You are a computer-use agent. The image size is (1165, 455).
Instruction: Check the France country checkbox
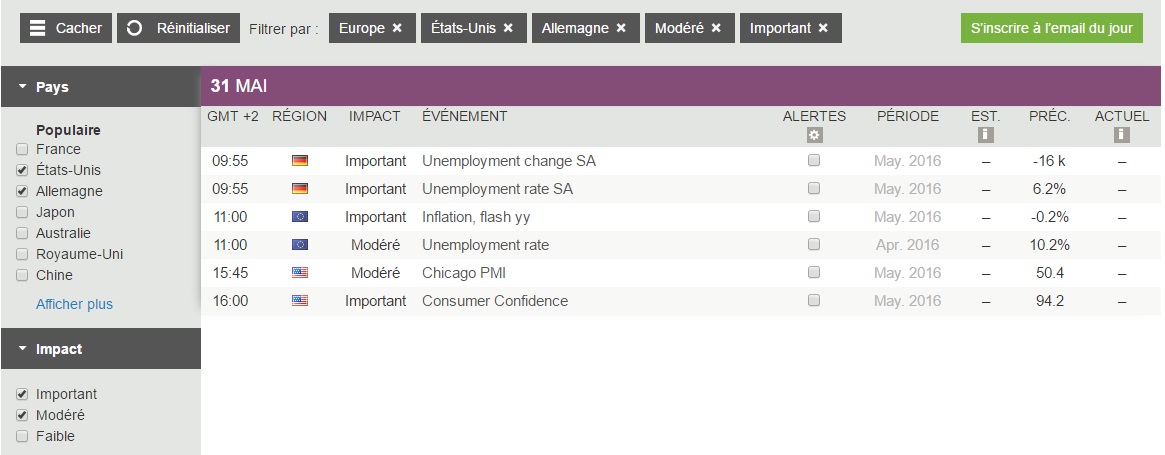click(22, 149)
